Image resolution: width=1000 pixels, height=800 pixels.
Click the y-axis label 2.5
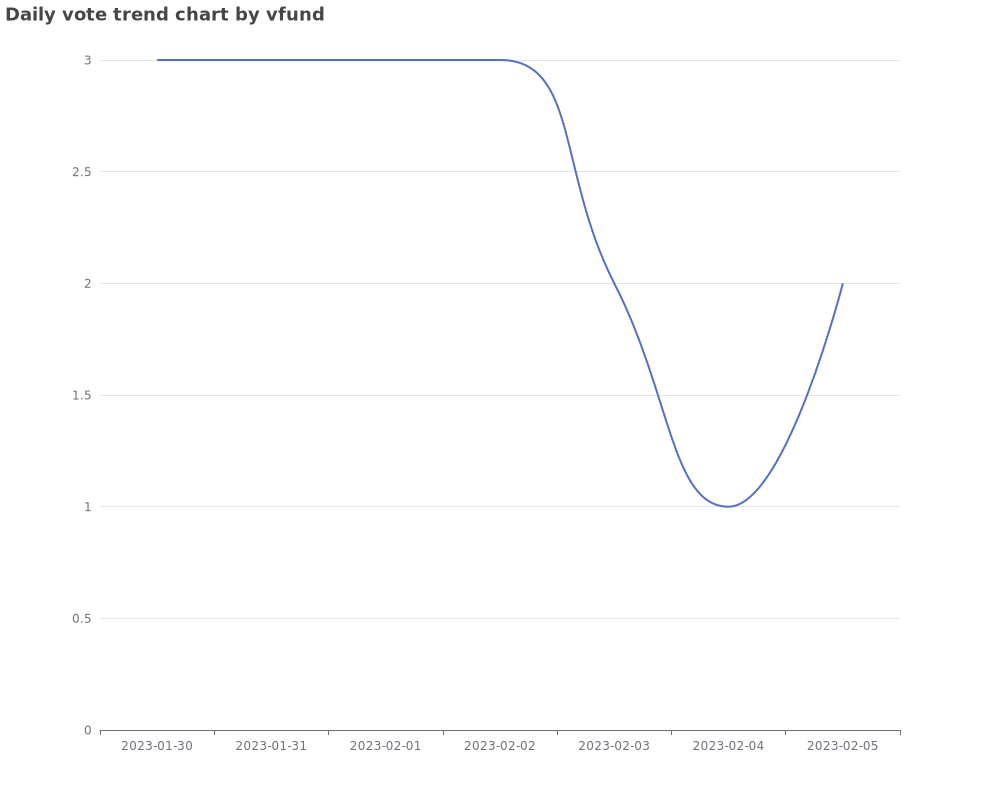click(x=82, y=172)
